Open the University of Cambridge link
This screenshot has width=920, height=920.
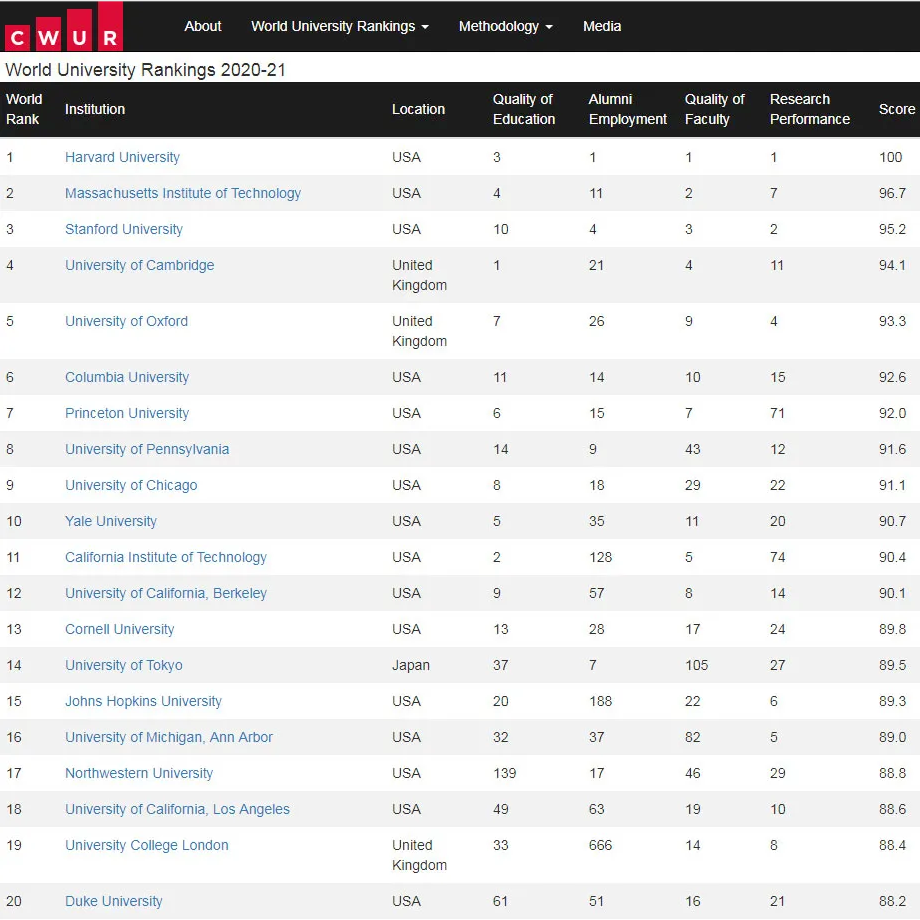139,265
